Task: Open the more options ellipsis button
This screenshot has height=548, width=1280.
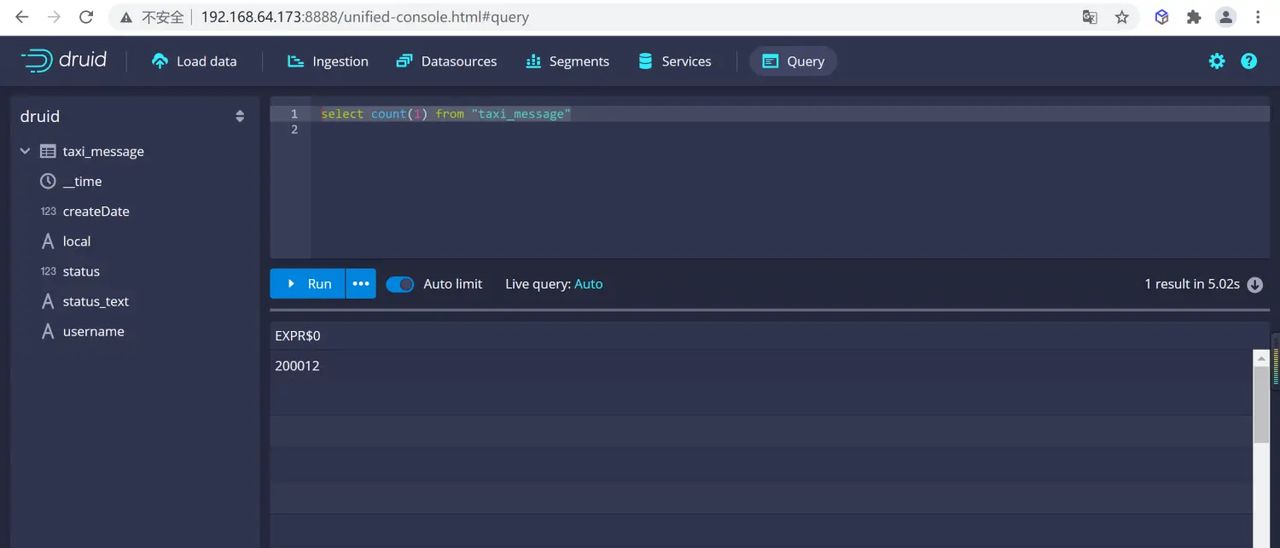Action: coord(361,283)
